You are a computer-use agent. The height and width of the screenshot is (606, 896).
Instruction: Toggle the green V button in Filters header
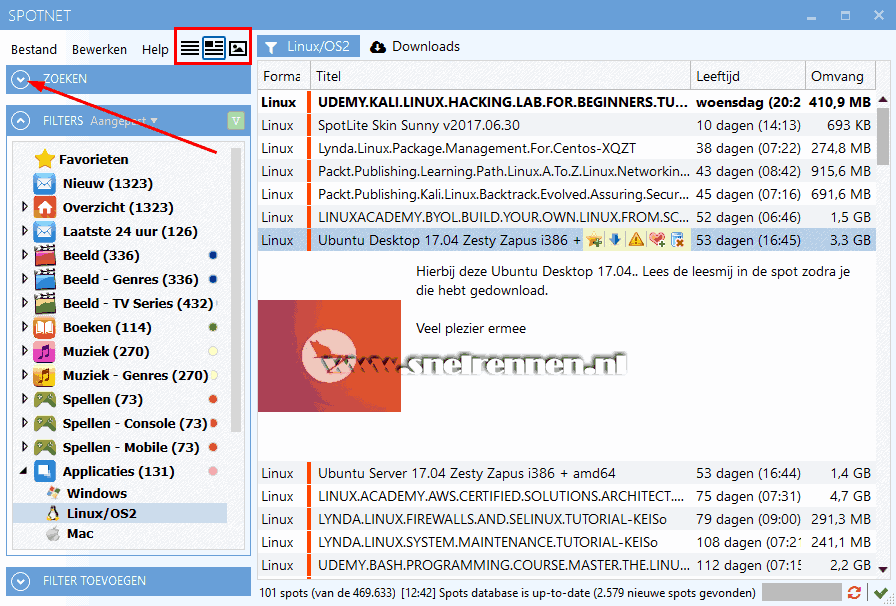tap(235, 121)
